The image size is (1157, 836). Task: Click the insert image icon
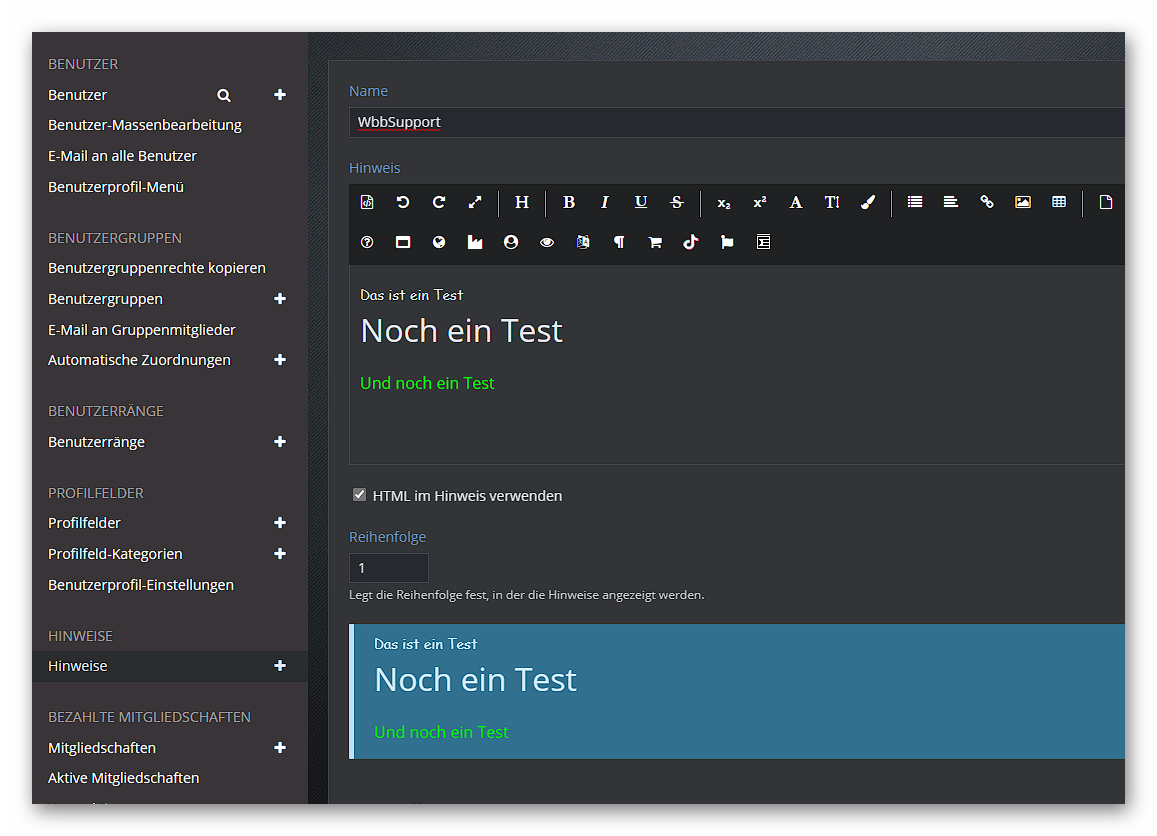tap(1023, 202)
